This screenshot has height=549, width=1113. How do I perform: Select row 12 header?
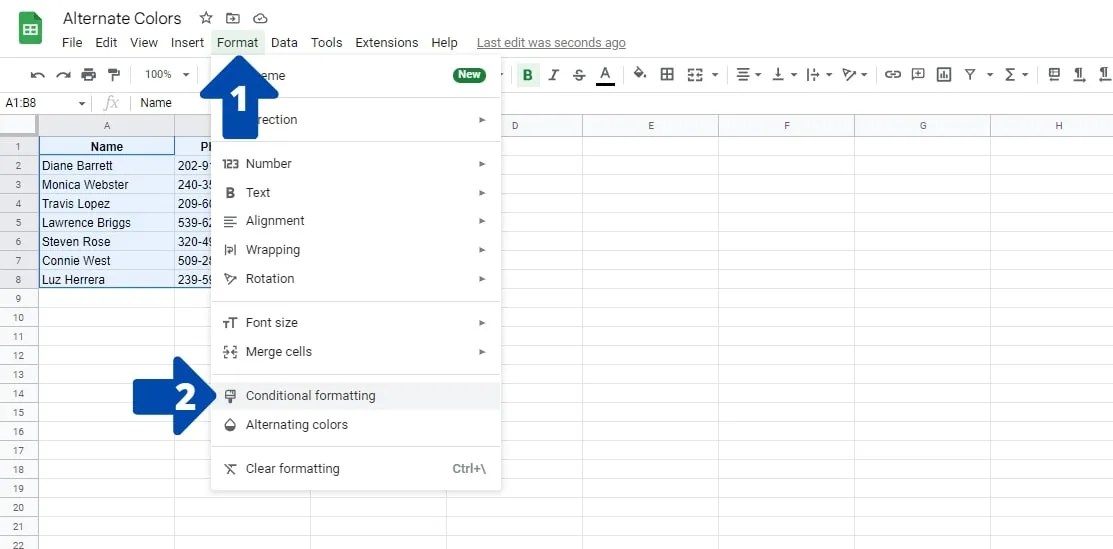coord(18,355)
